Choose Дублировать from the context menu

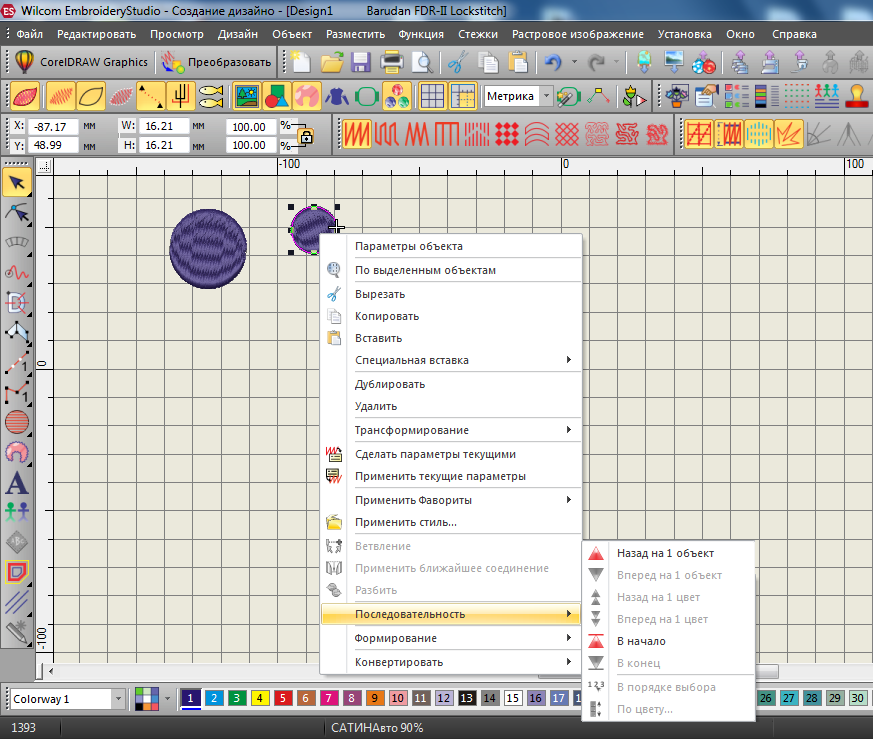click(x=390, y=384)
